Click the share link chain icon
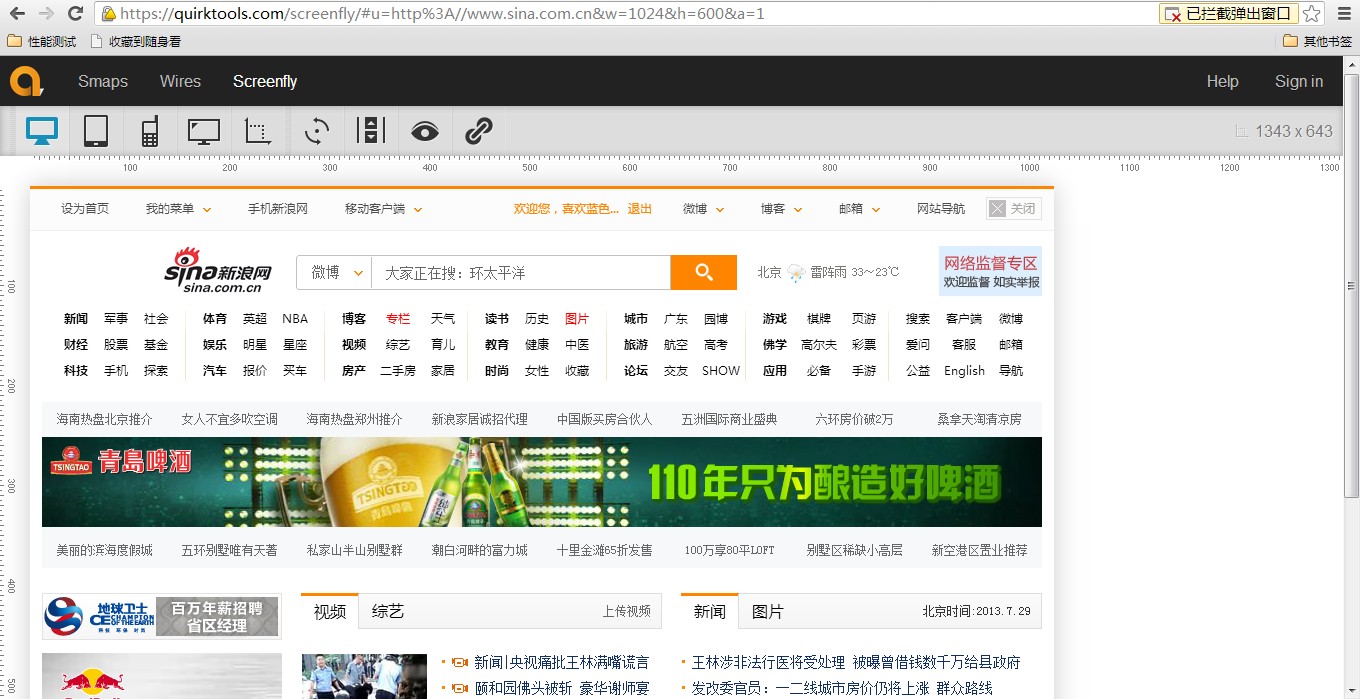The height and width of the screenshot is (699, 1360). [x=479, y=131]
